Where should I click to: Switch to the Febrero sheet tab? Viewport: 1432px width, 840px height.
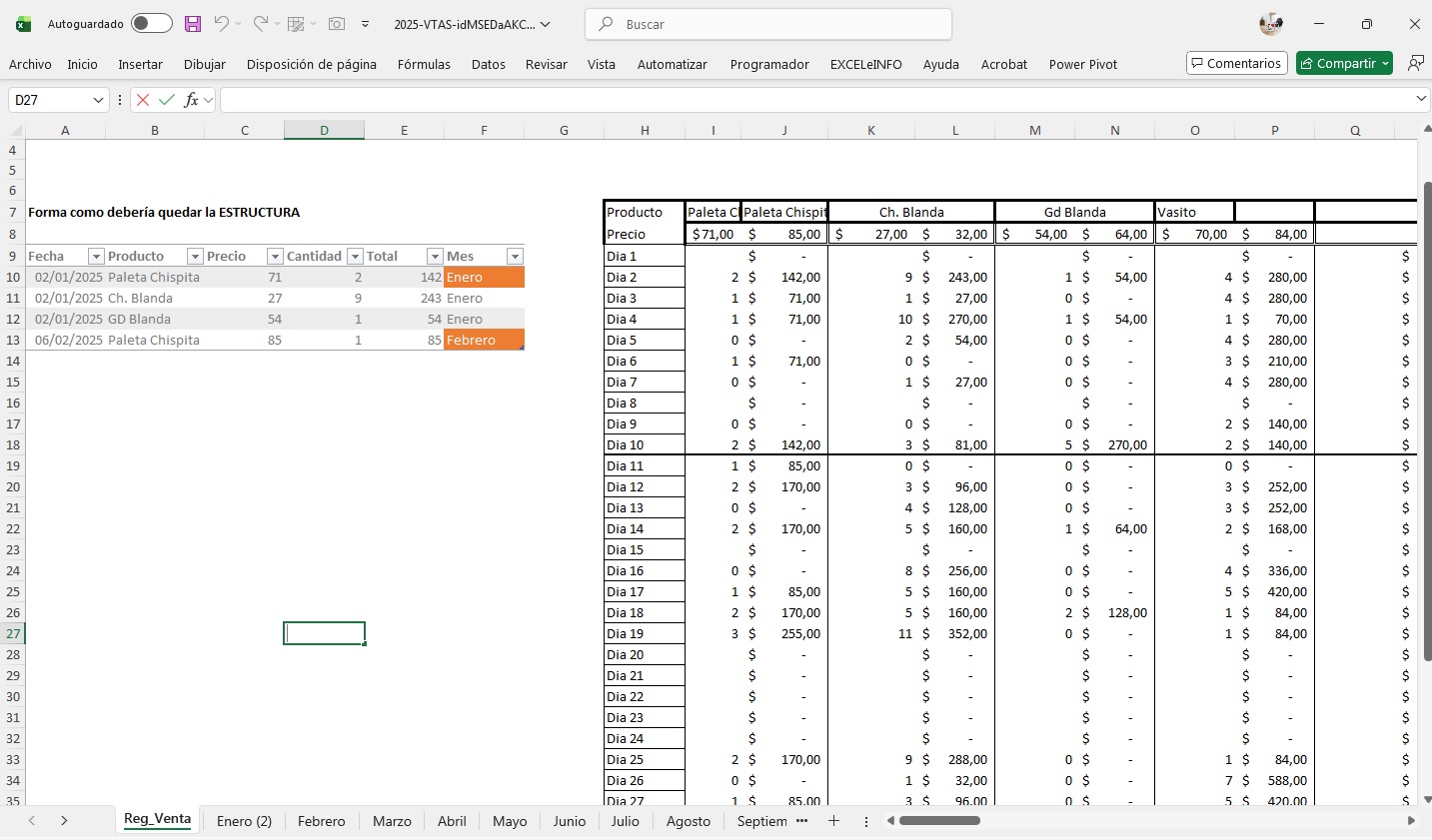[x=321, y=821]
